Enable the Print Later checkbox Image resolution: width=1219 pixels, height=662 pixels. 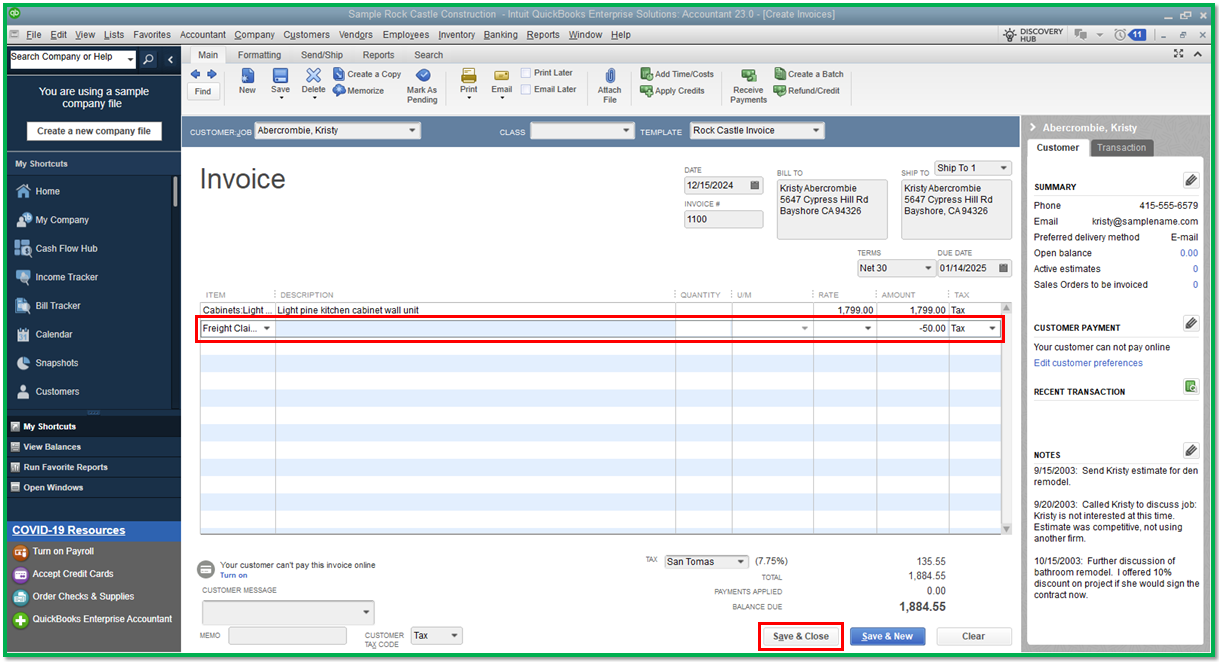point(526,73)
